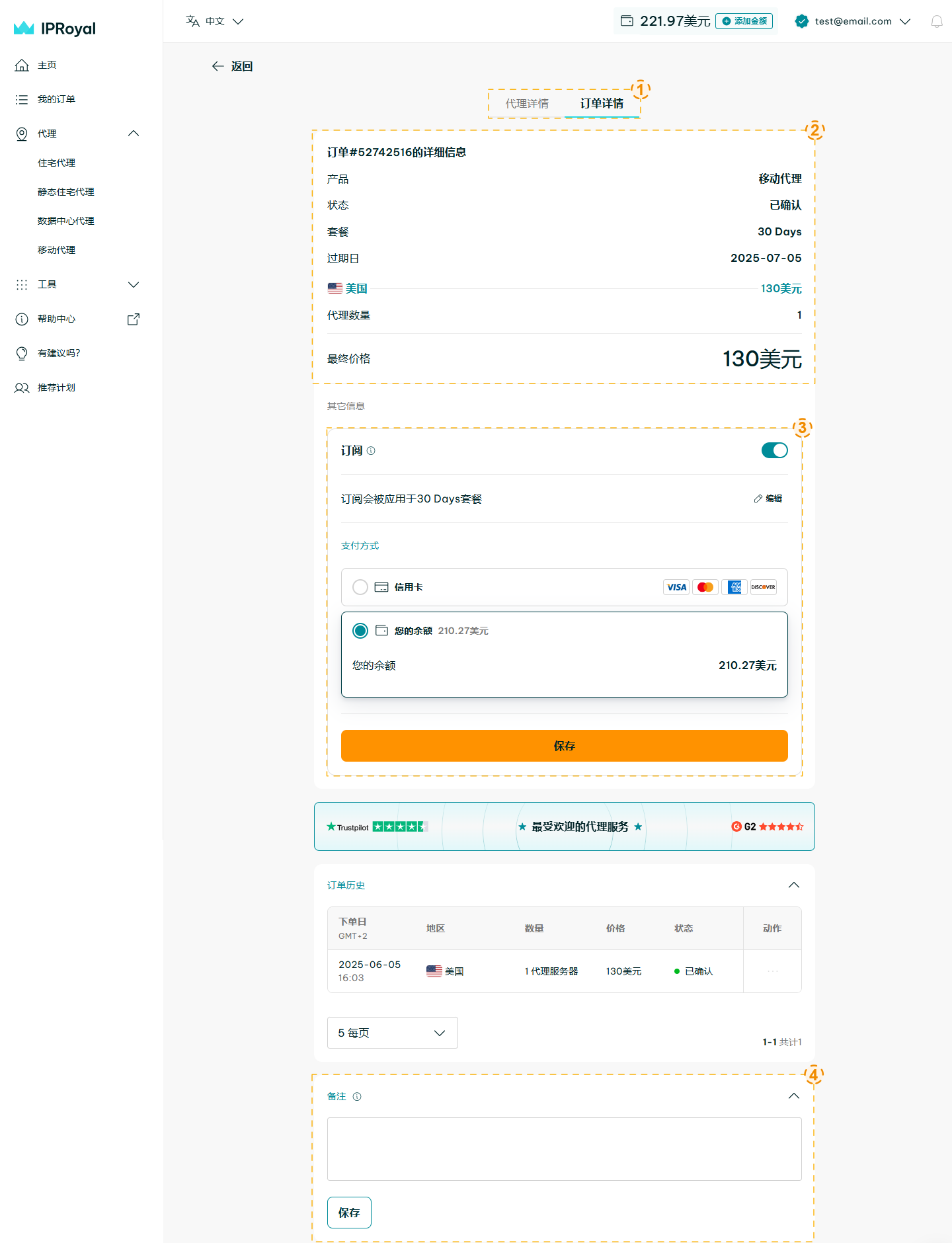The width and height of the screenshot is (952, 1243).
Task: Click the back arrow icon
Action: click(218, 66)
